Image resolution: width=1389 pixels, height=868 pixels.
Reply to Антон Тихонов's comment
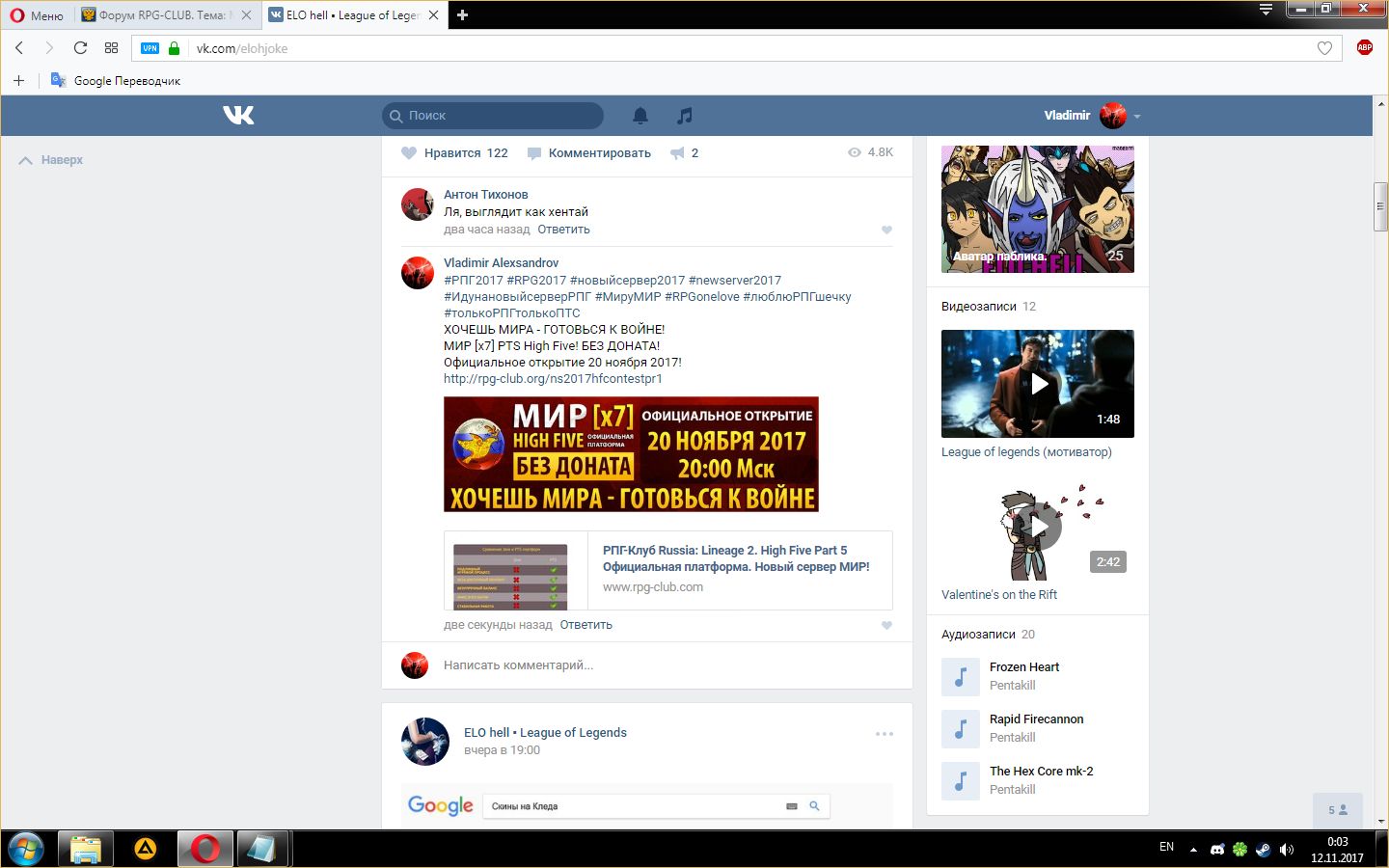[563, 230]
